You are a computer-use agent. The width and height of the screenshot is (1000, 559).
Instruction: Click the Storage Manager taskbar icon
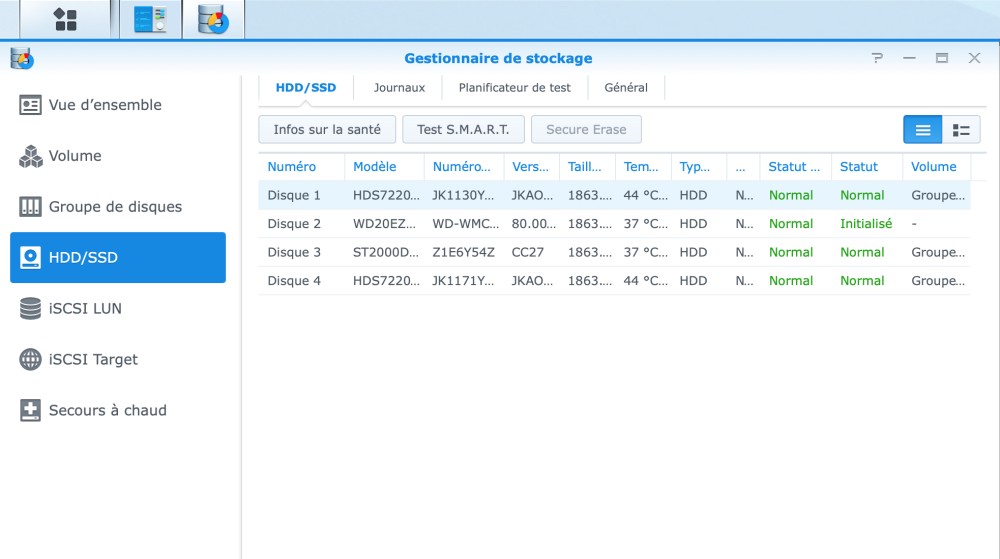pyautogui.click(x=213, y=19)
